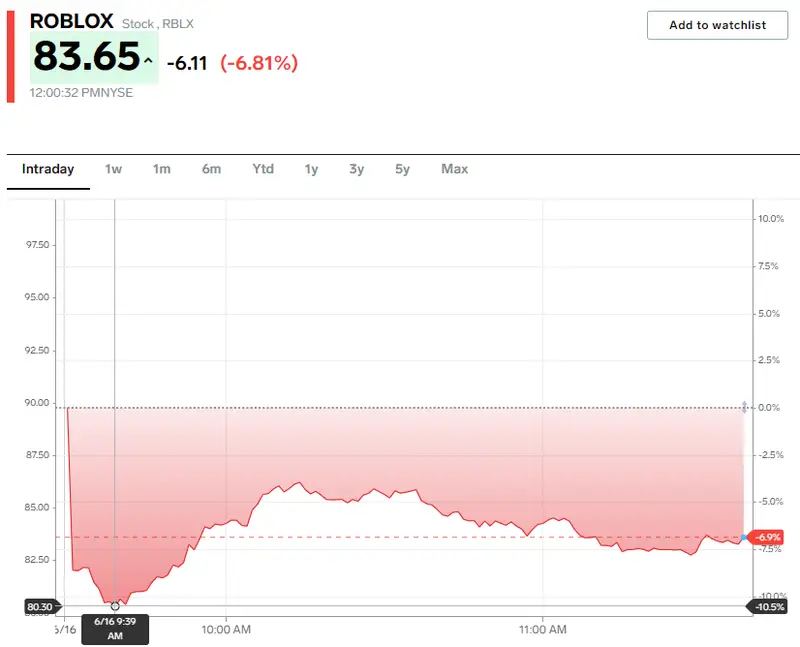Display the Max range chart
800x647 pixels.
point(454,169)
